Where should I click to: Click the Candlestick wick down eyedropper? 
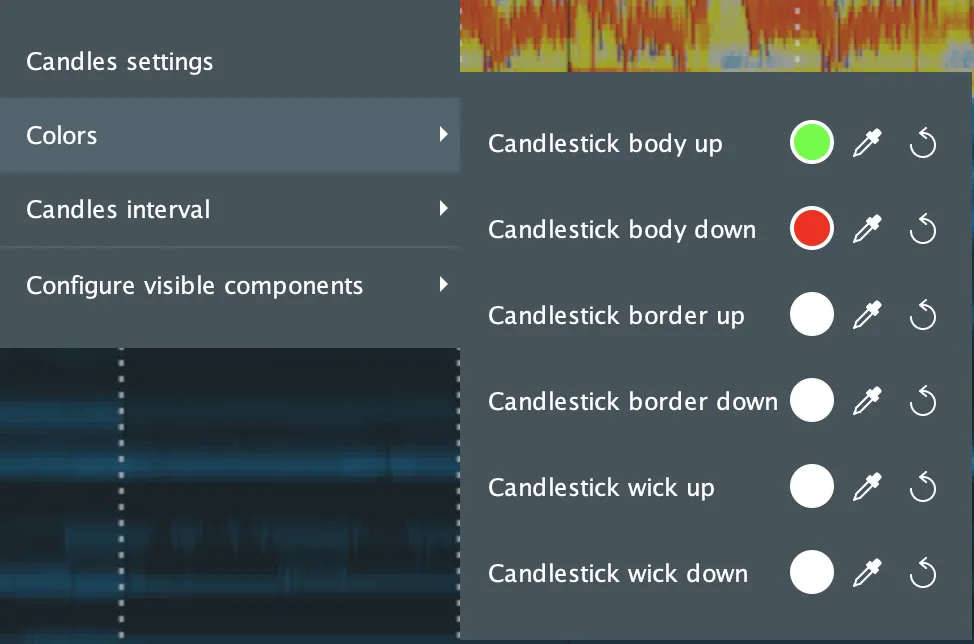tap(866, 574)
